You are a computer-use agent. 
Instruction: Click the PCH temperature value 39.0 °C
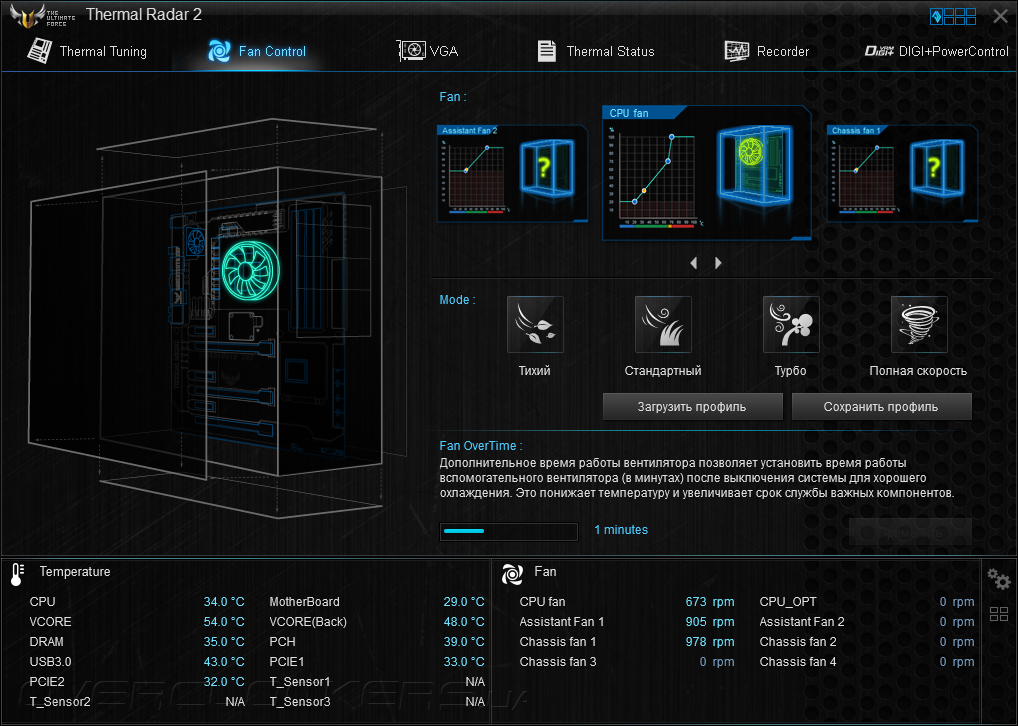[464, 642]
